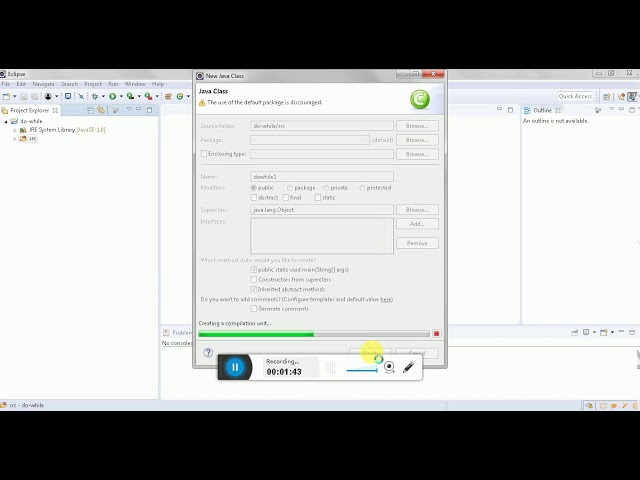Expand the src folder node
The height and width of the screenshot is (480, 640).
[15, 139]
